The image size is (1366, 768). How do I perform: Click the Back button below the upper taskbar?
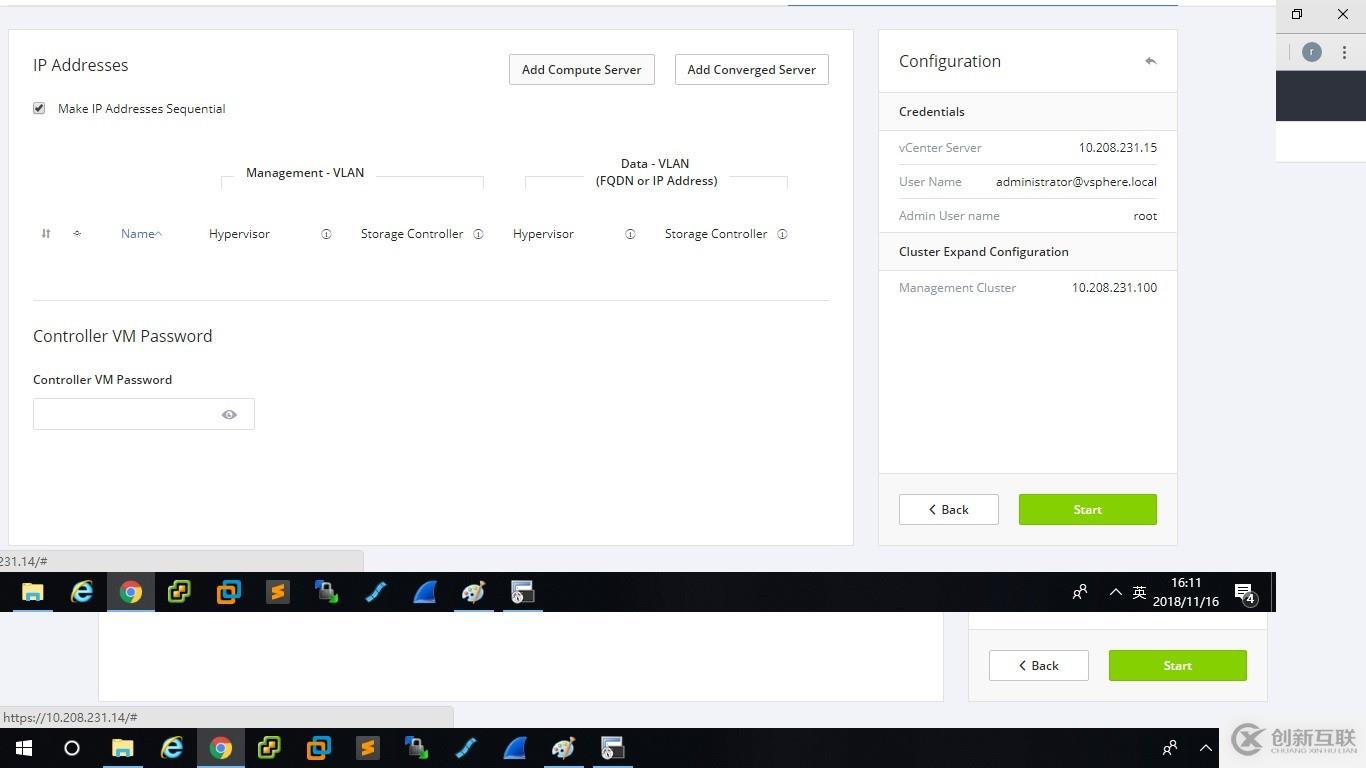(1039, 665)
